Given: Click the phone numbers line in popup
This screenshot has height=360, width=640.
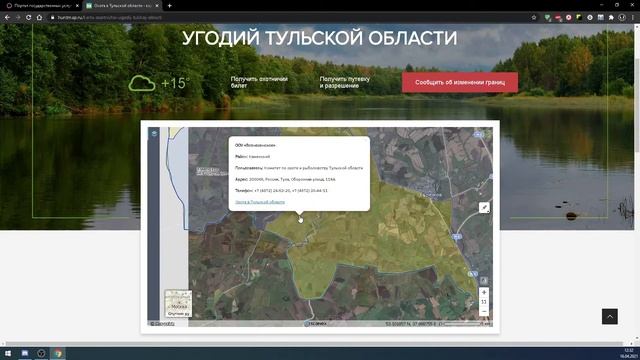Looking at the screenshot, I should click(x=281, y=190).
